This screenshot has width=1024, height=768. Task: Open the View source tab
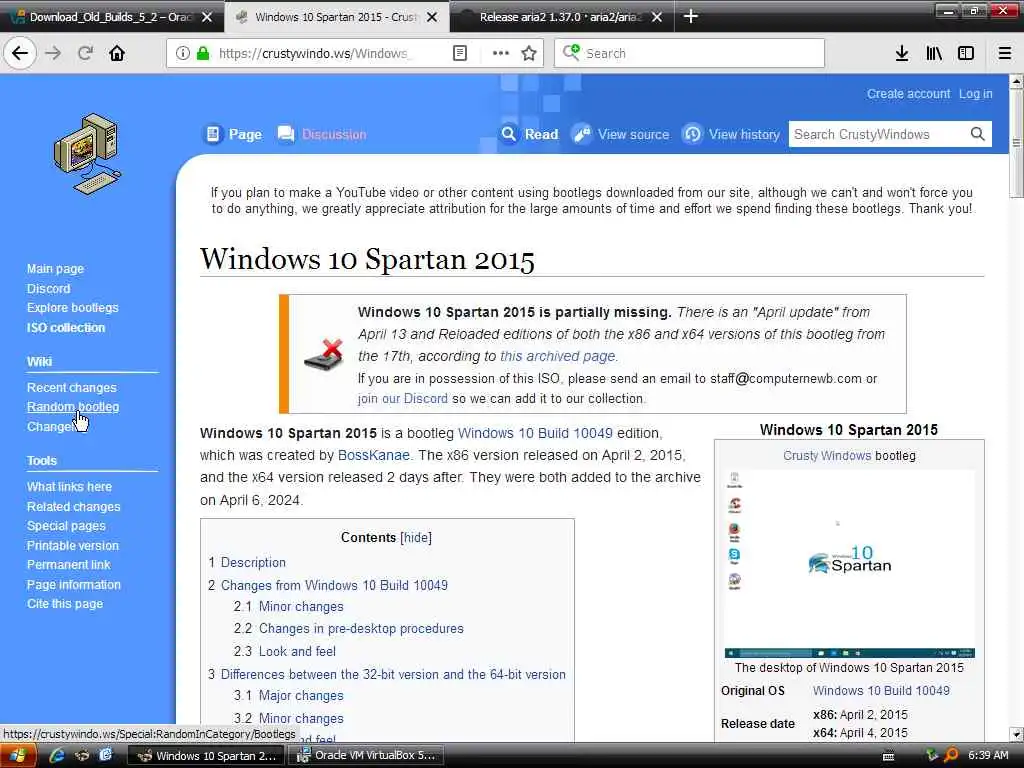(x=621, y=135)
